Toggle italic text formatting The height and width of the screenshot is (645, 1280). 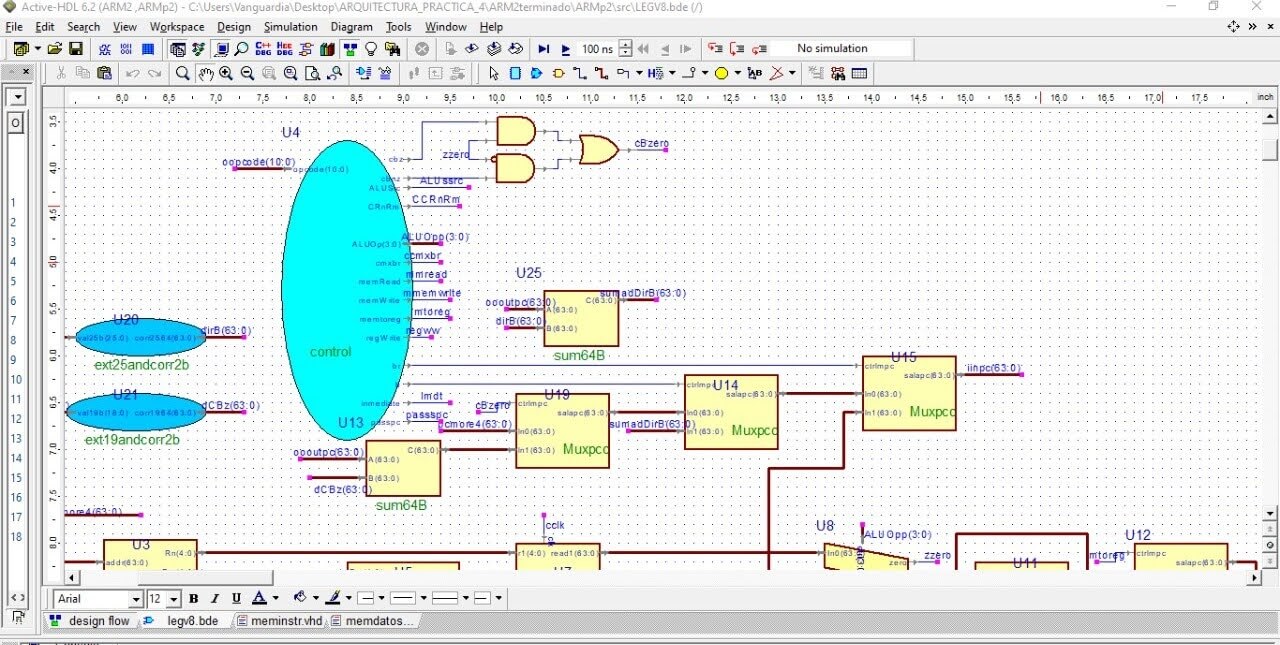[x=214, y=598]
